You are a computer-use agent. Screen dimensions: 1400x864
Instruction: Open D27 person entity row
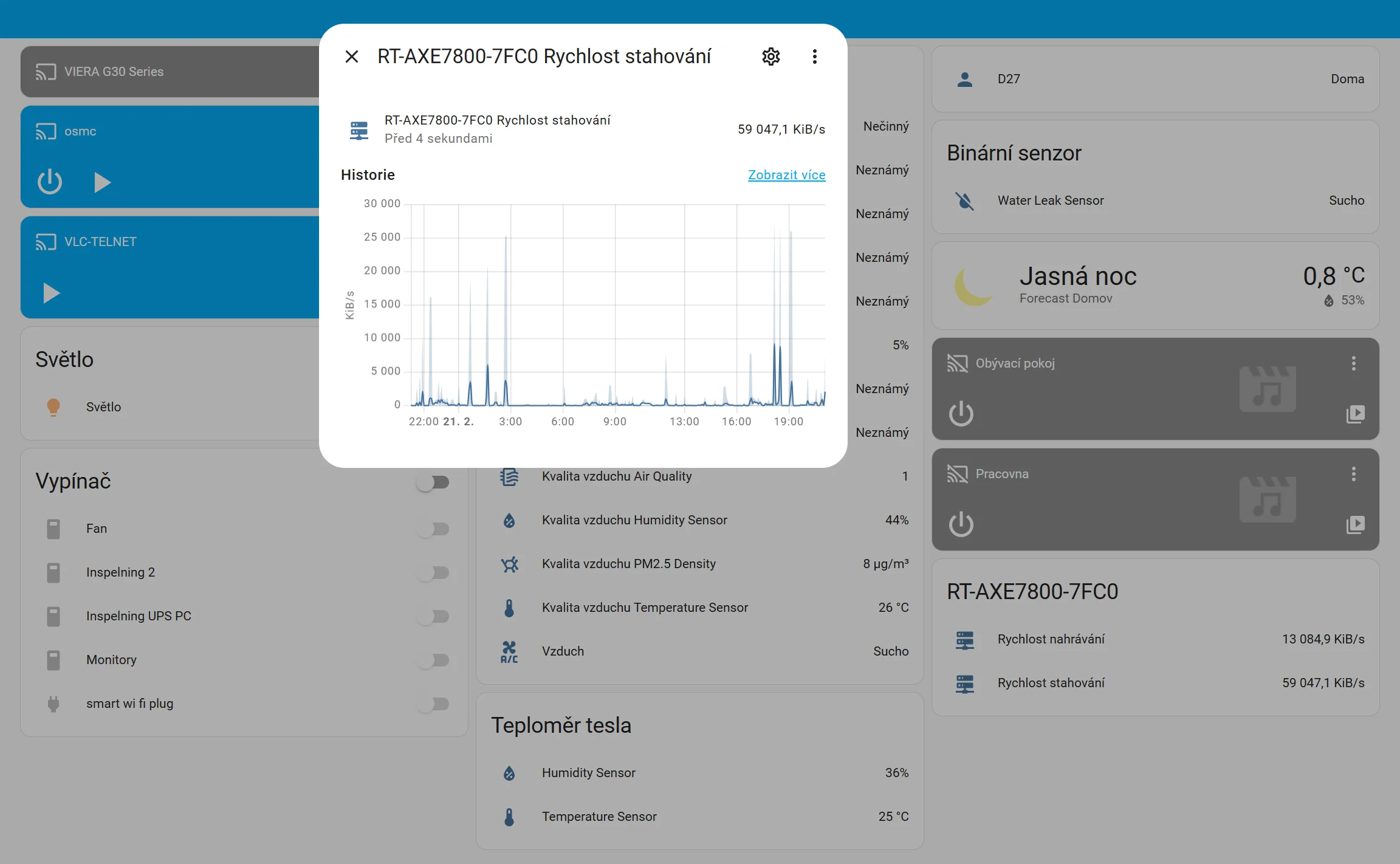coord(1156,79)
